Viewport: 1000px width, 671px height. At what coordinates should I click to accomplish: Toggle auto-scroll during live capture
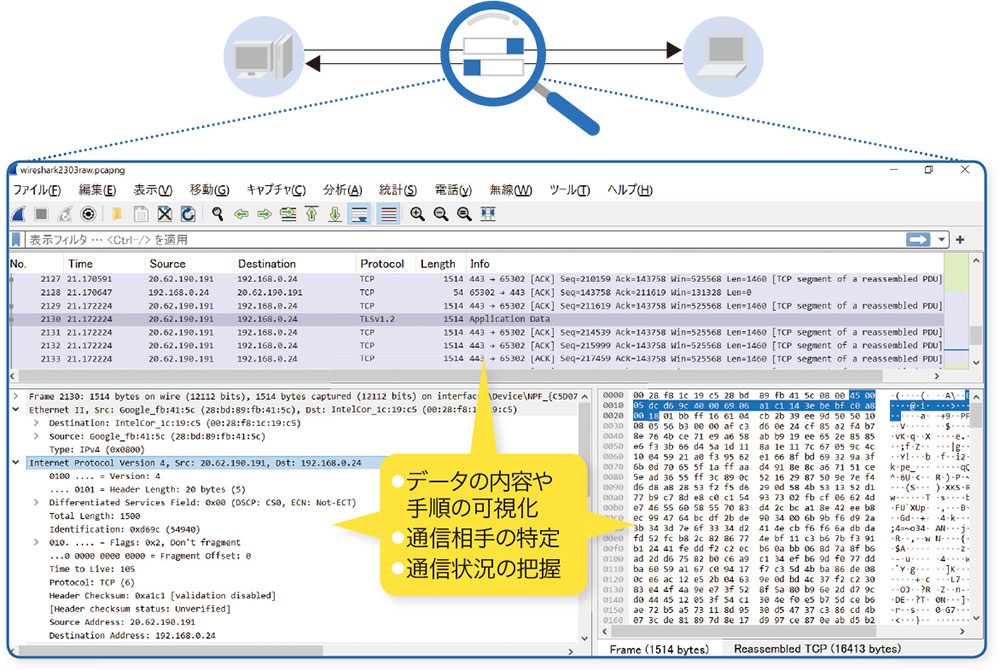pyautogui.click(x=359, y=214)
